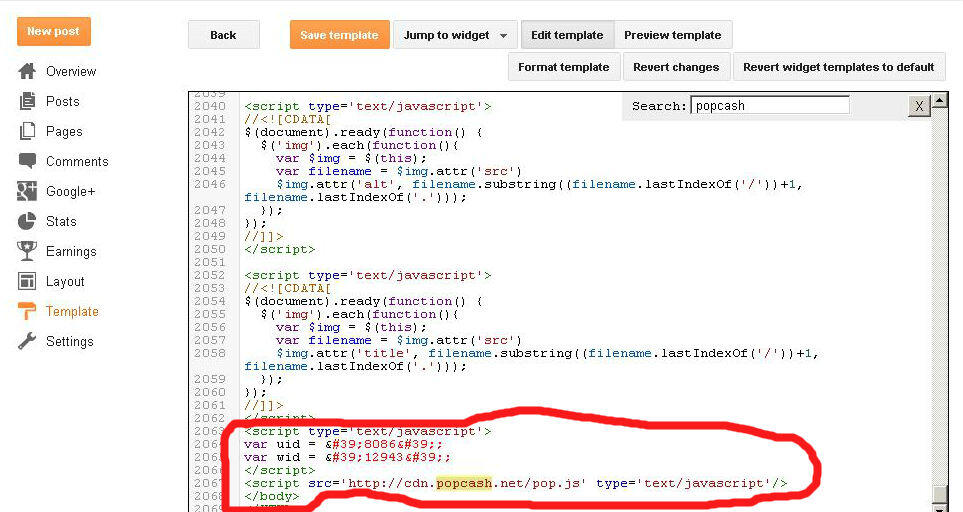Open the Comments section

pos(77,161)
